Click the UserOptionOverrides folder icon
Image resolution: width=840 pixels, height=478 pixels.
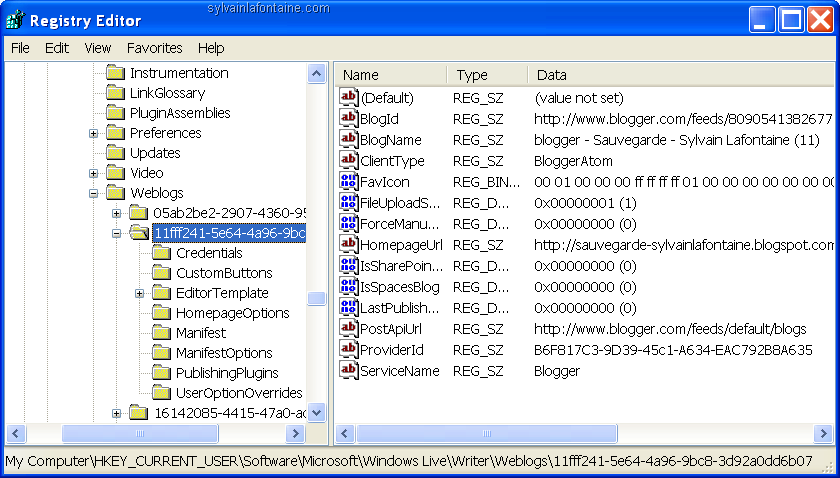[161, 393]
